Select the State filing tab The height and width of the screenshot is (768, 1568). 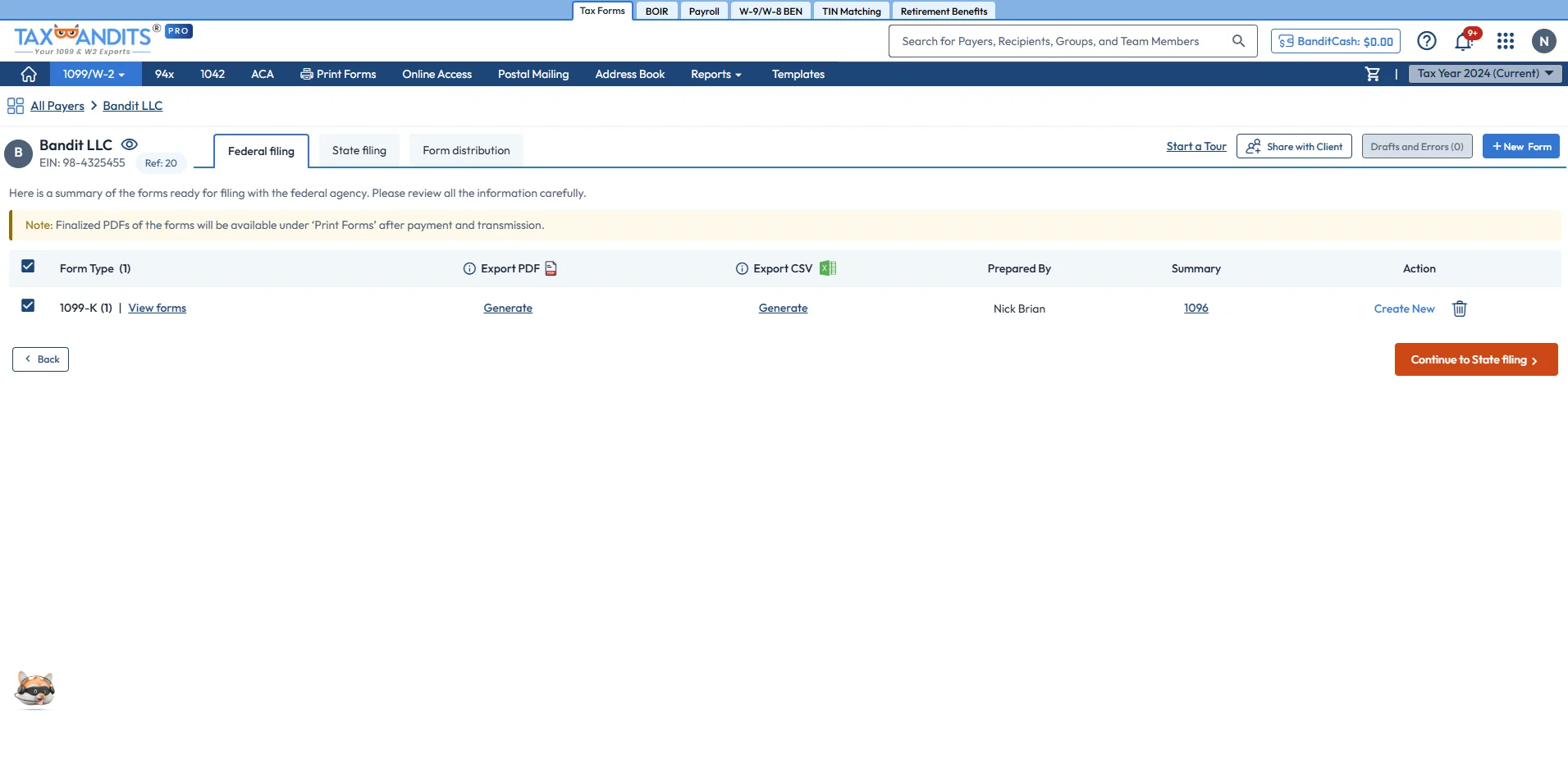[359, 150]
